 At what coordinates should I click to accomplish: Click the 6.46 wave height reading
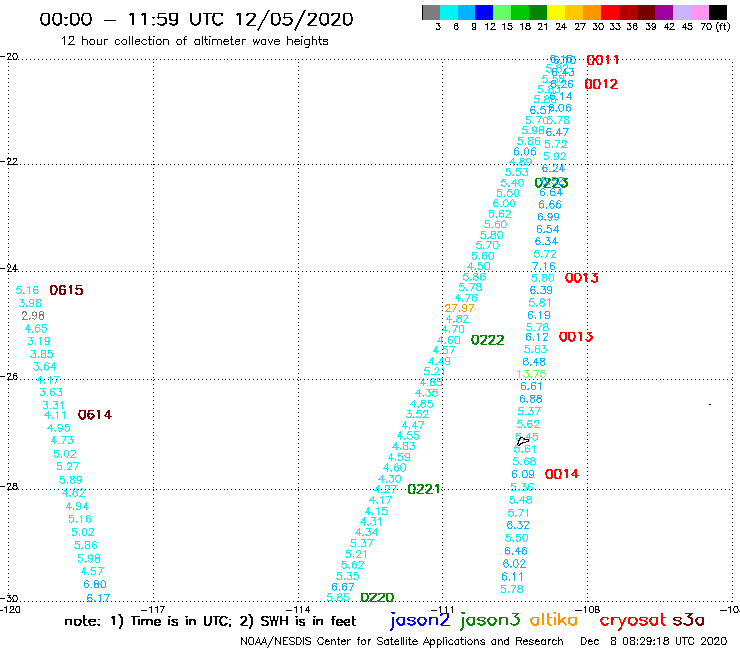[x=515, y=551]
